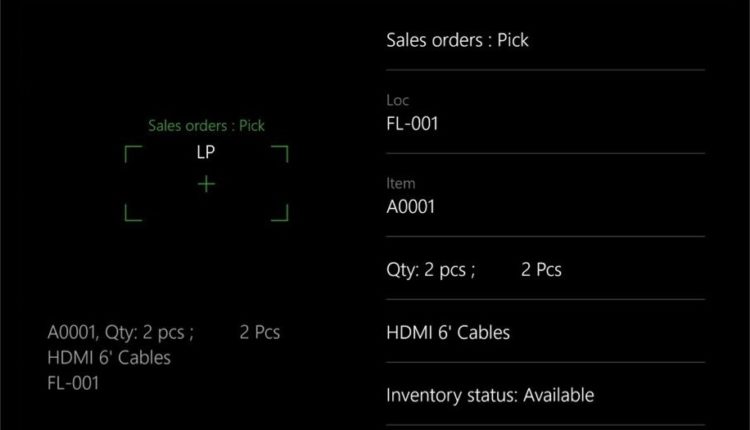Viewport: 750px width, 430px height.
Task: Click the top-left green scan frame corner
Action: coord(132,154)
